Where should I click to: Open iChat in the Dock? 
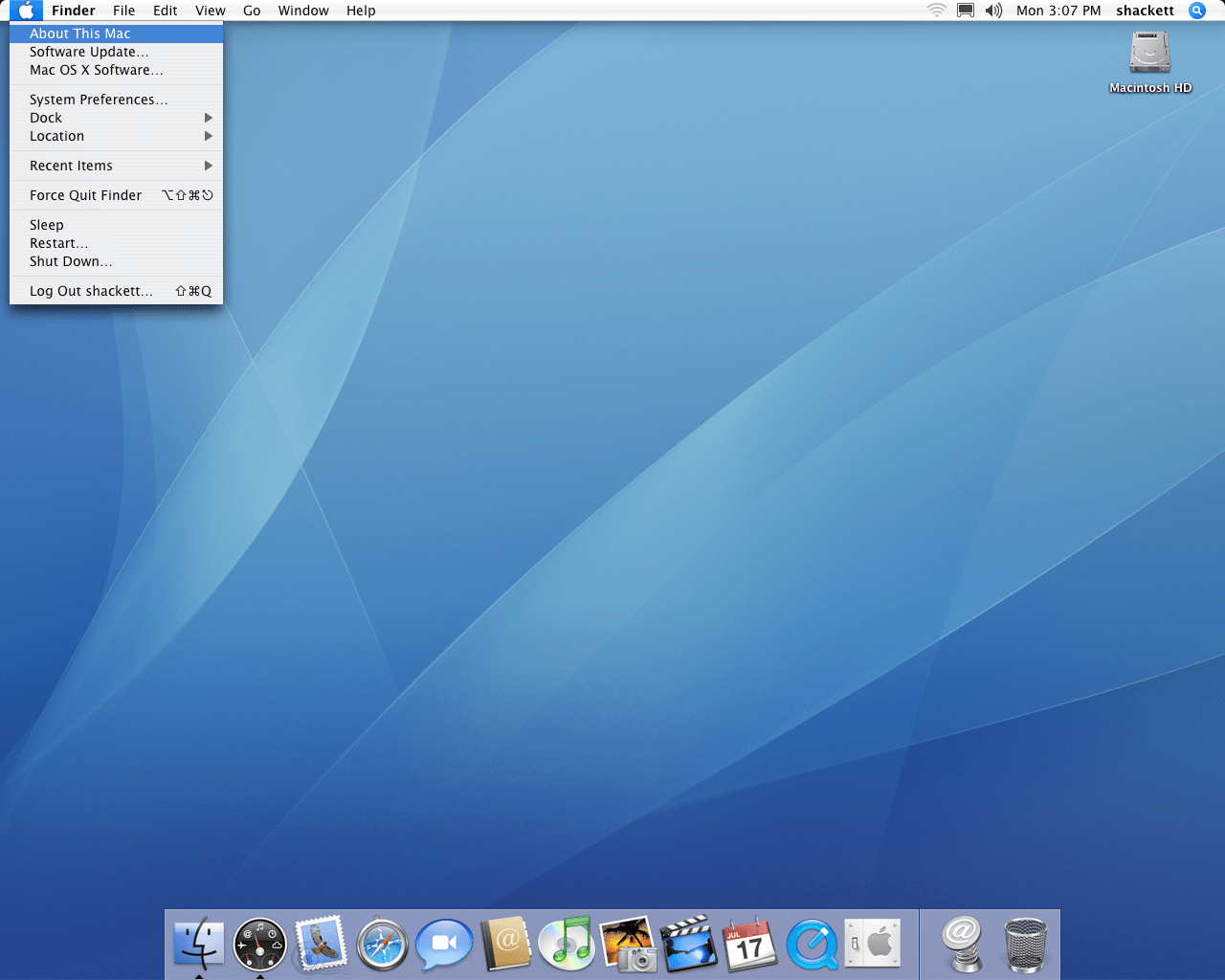(x=444, y=944)
